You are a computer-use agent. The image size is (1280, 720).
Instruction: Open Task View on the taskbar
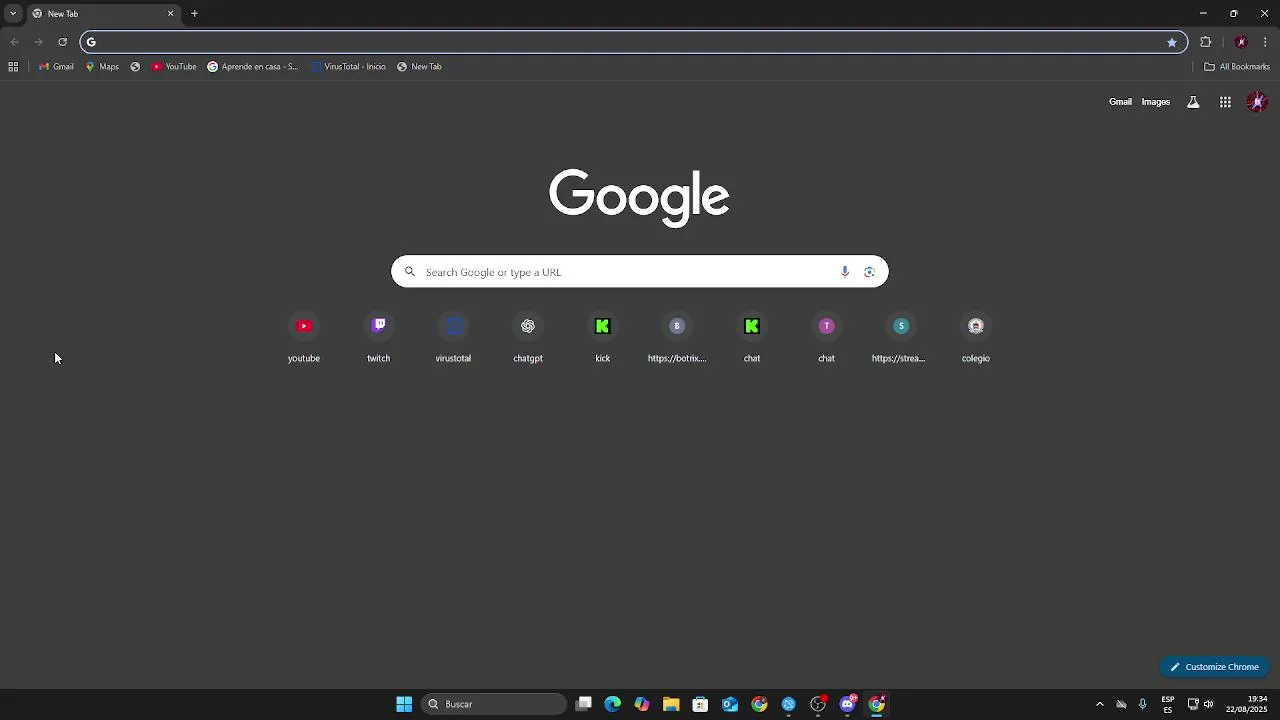point(584,704)
